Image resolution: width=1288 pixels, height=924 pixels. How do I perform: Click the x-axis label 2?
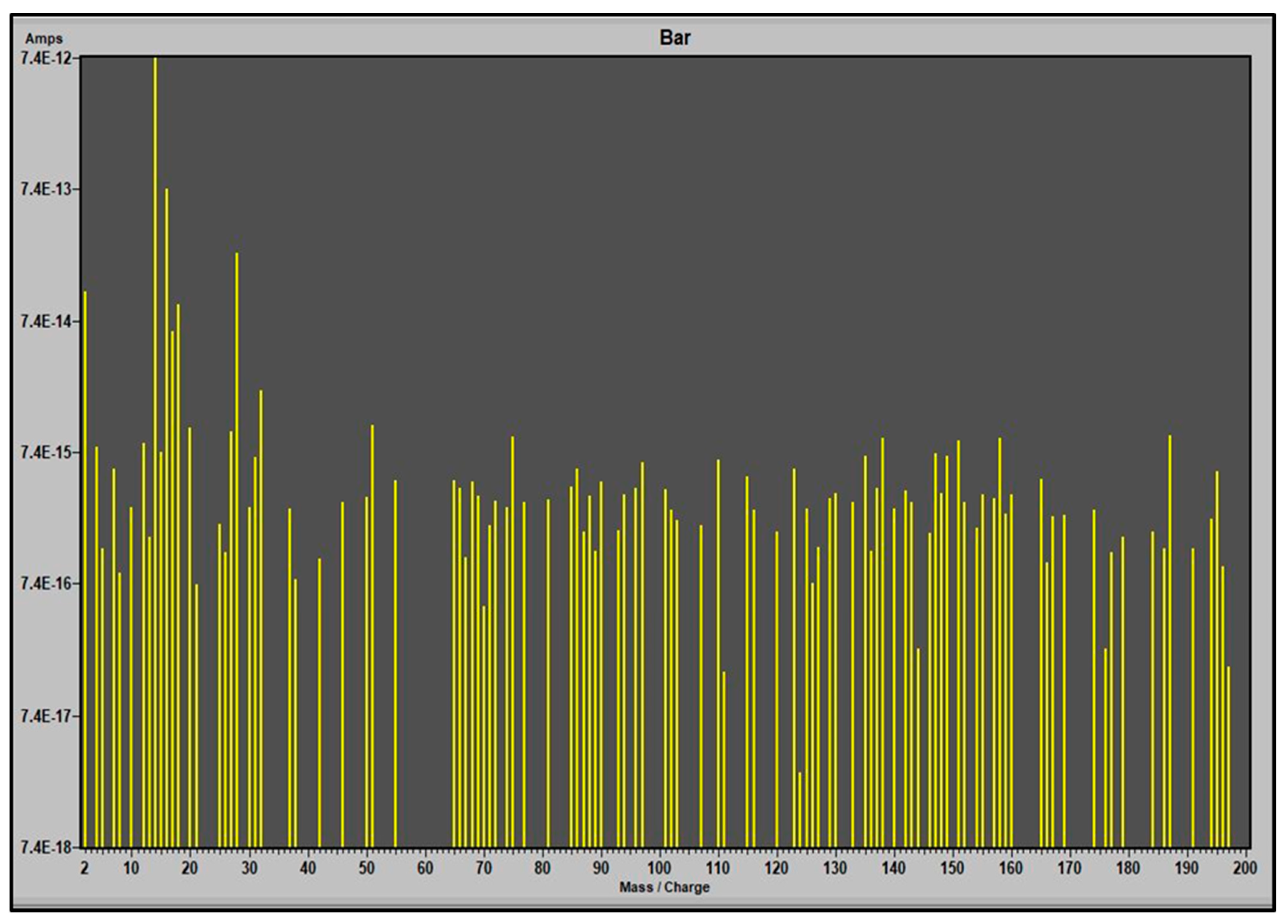pos(84,868)
